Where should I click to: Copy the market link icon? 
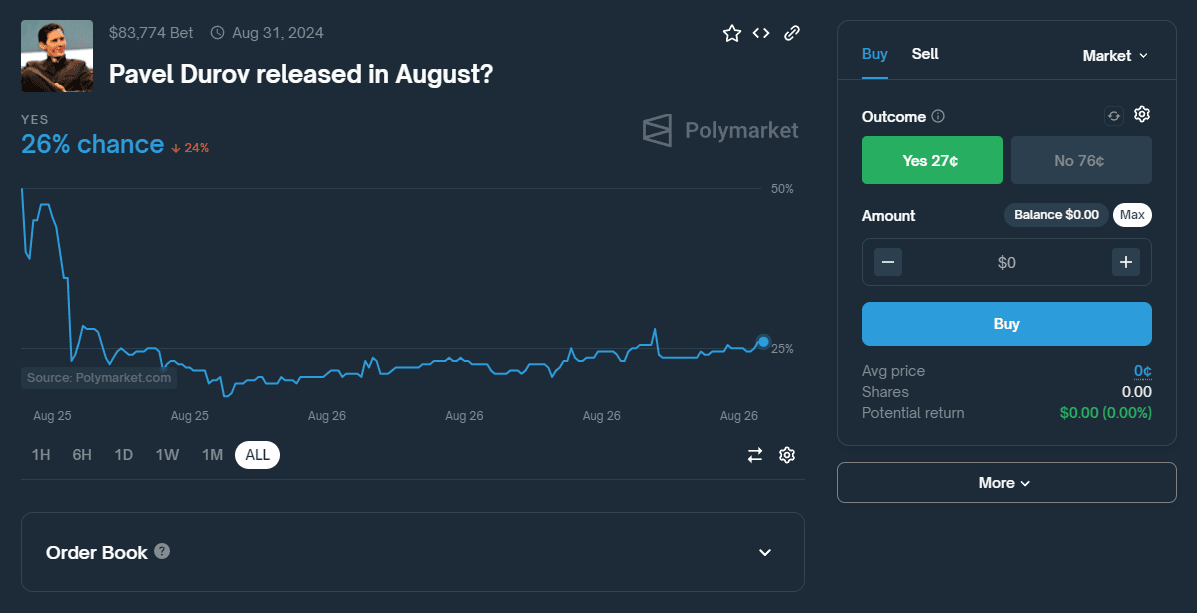pos(792,33)
